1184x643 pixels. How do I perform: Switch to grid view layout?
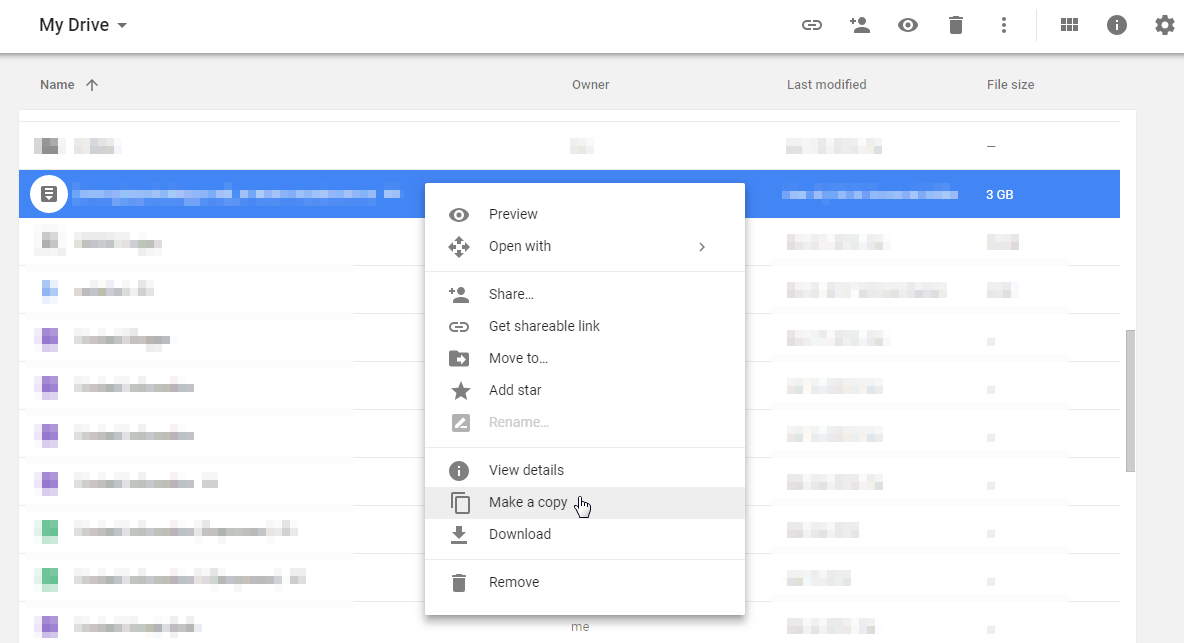click(1069, 25)
